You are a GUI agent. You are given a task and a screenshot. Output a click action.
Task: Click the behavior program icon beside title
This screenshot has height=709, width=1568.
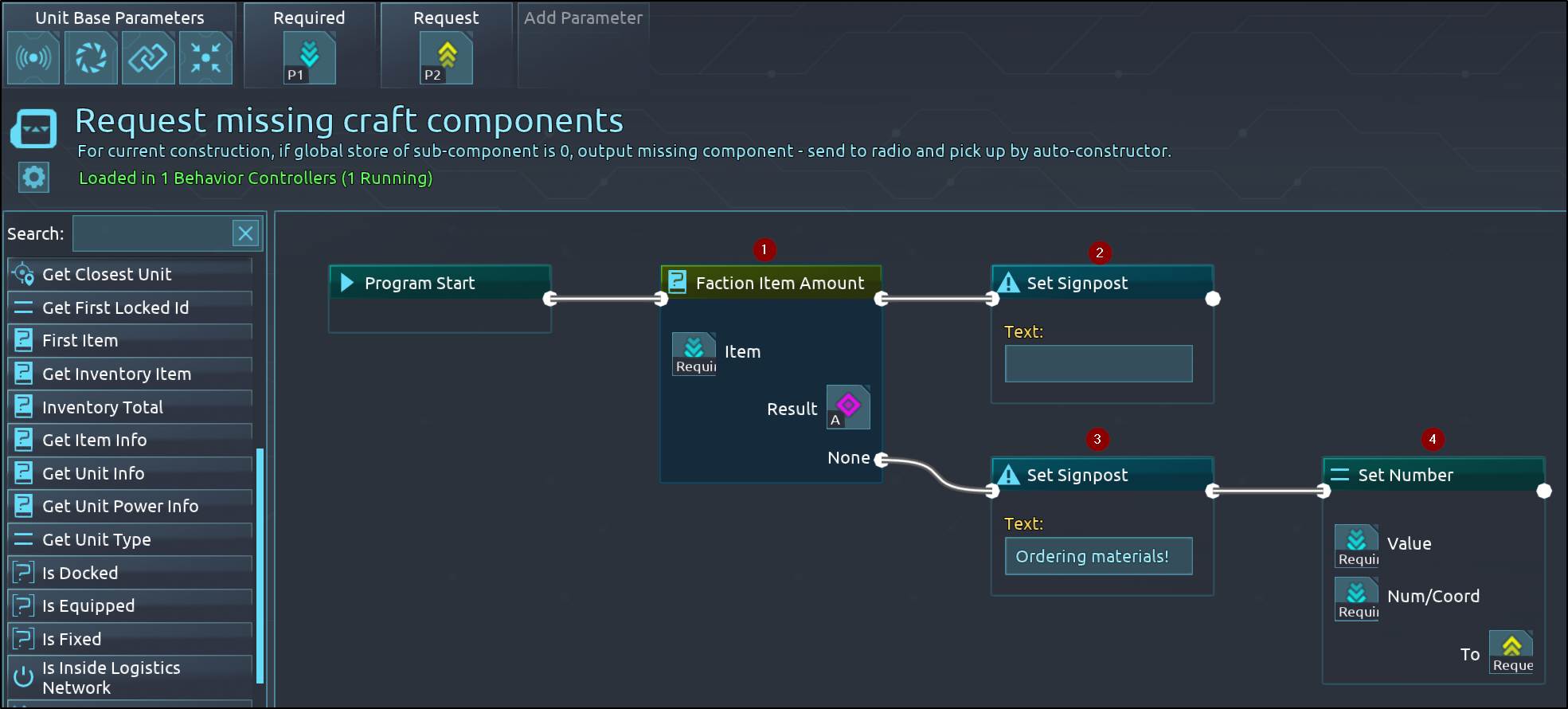point(33,129)
